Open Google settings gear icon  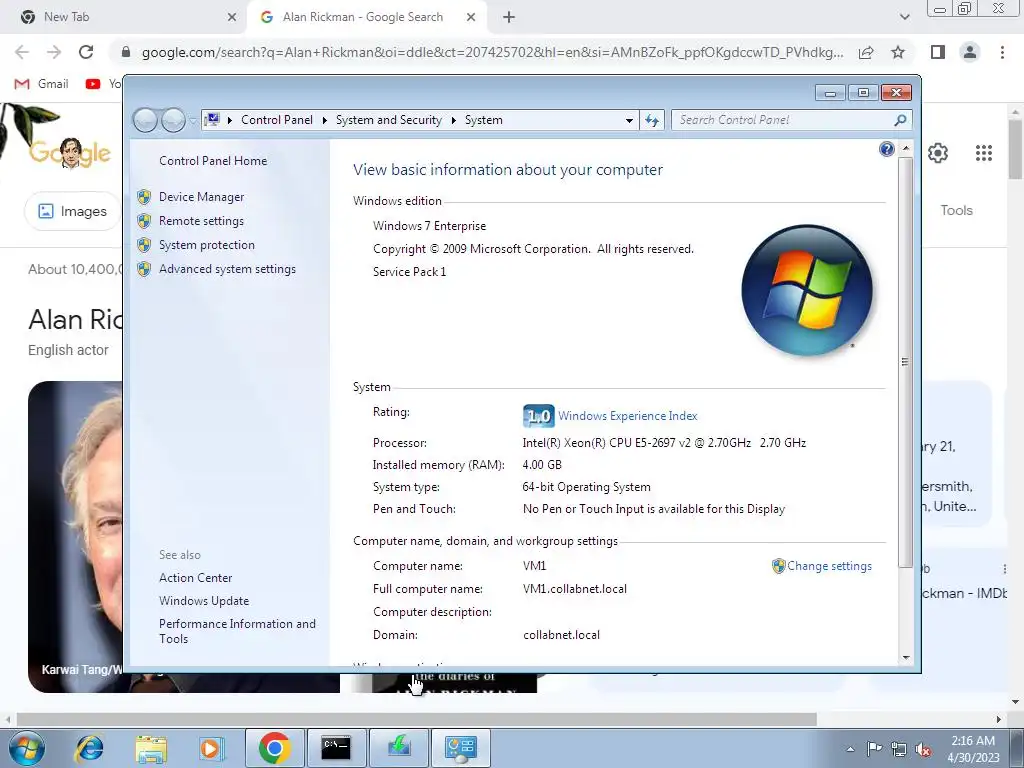(938, 153)
